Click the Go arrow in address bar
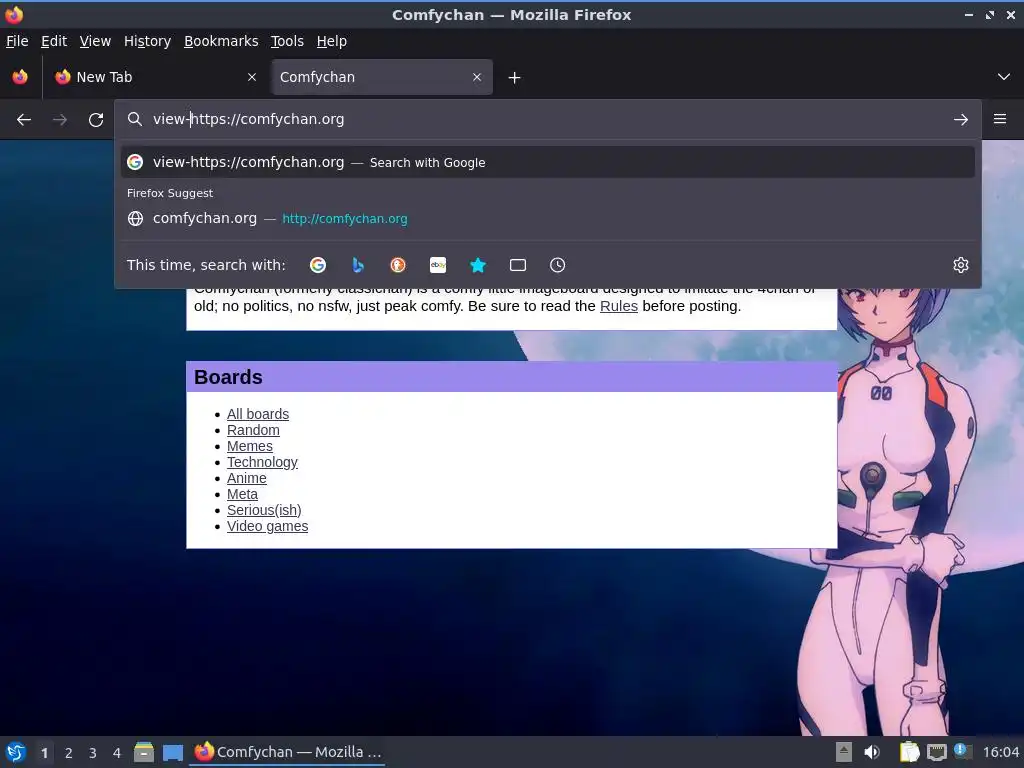The height and width of the screenshot is (768, 1024). [961, 120]
